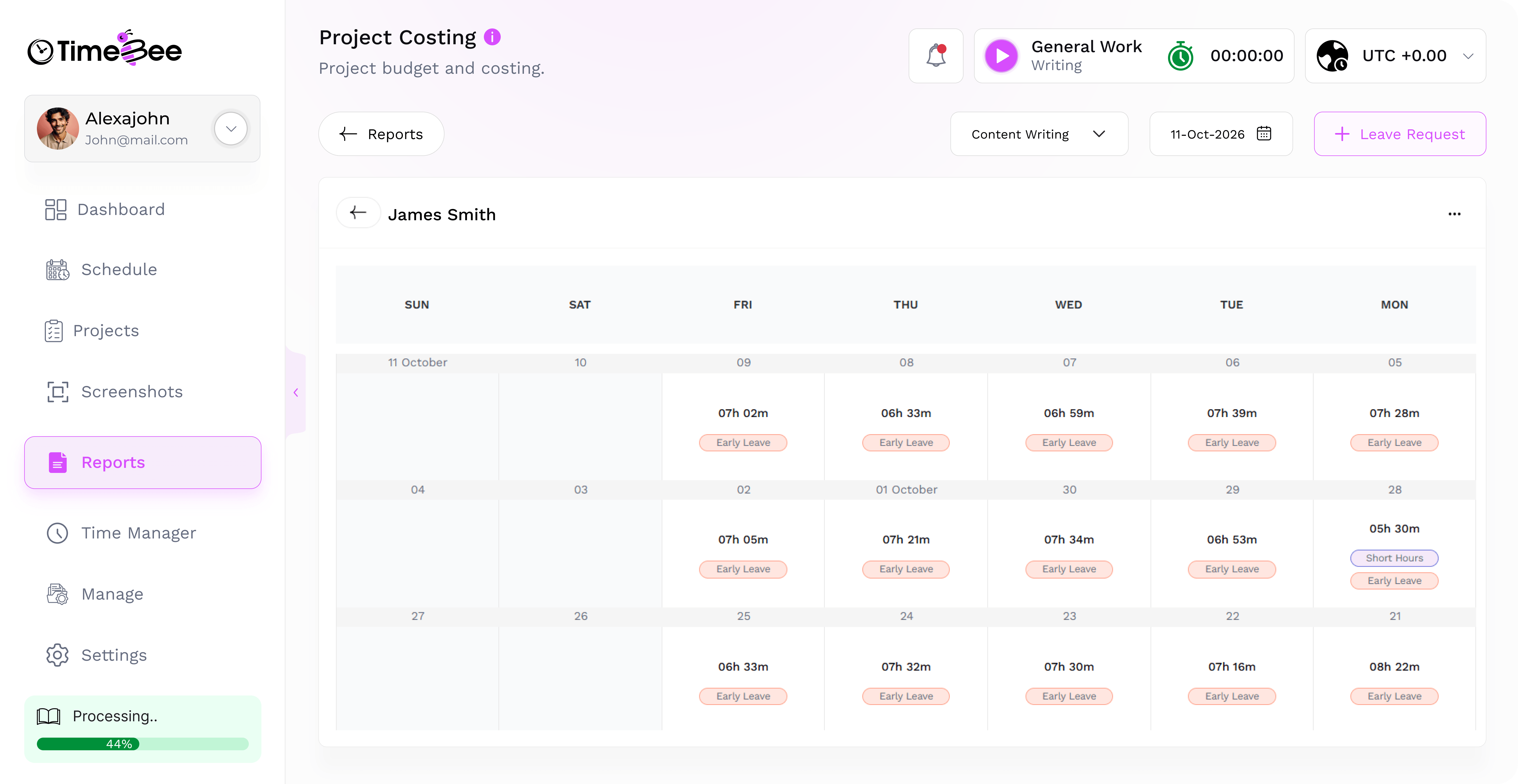Expand the Alexajohn account chevron

(231, 128)
